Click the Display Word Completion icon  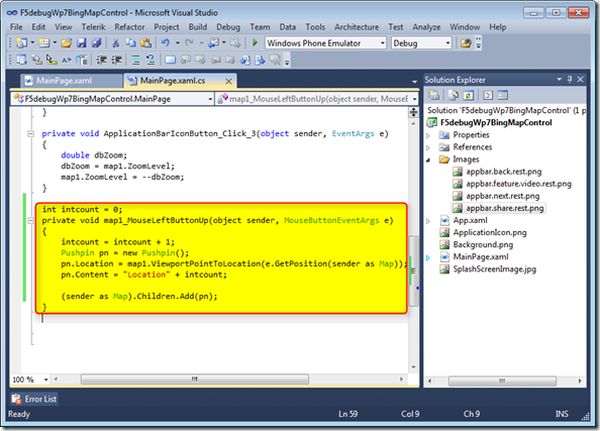(x=66, y=60)
